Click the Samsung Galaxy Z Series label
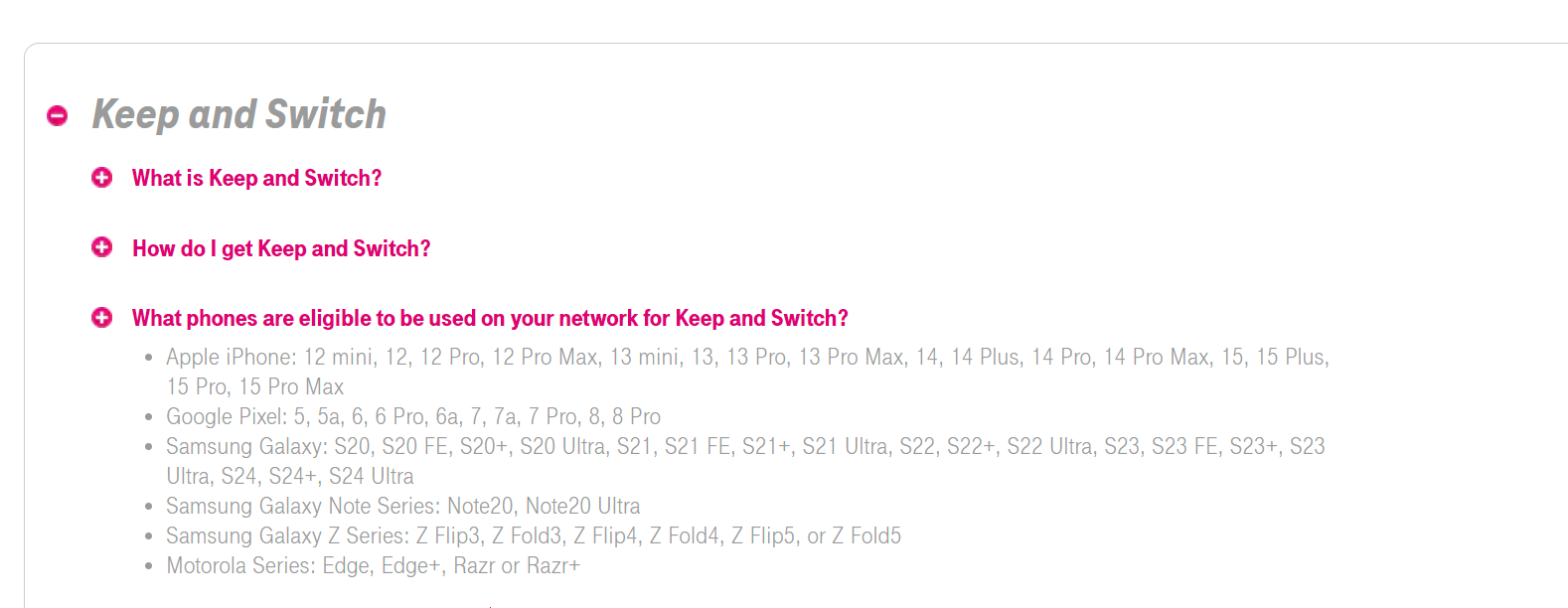This screenshot has width=1568, height=608. click(287, 535)
